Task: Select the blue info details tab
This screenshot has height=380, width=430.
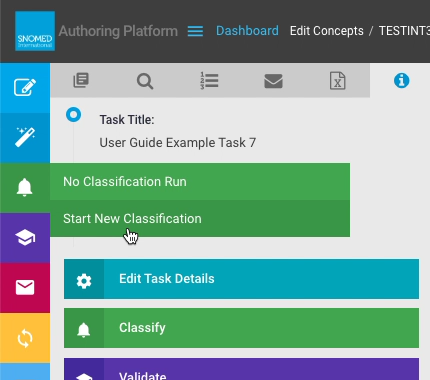Action: tap(402, 81)
